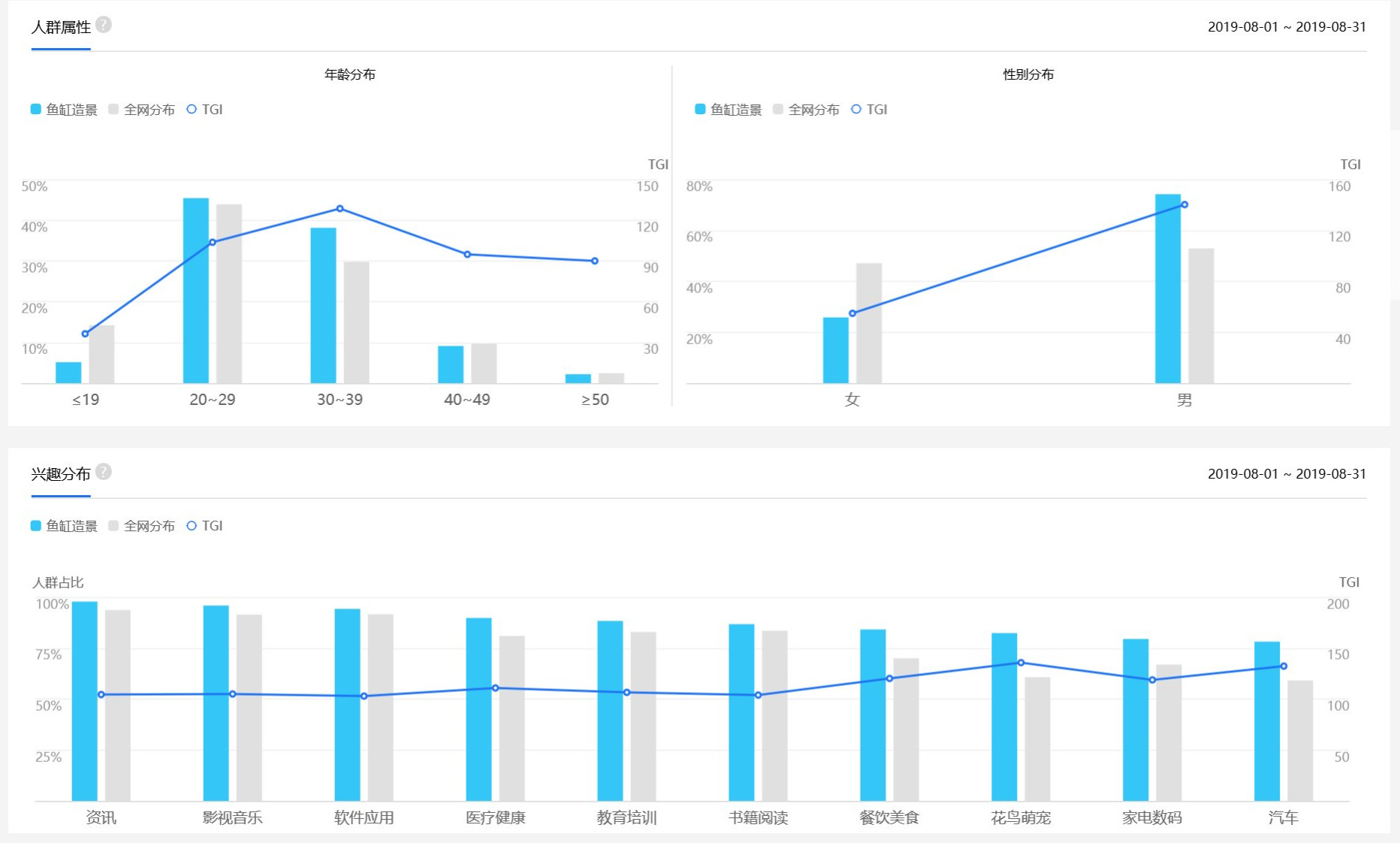This screenshot has height=843, width=1400.
Task: Toggle TGI legend in gender chart
Action: pos(869,110)
